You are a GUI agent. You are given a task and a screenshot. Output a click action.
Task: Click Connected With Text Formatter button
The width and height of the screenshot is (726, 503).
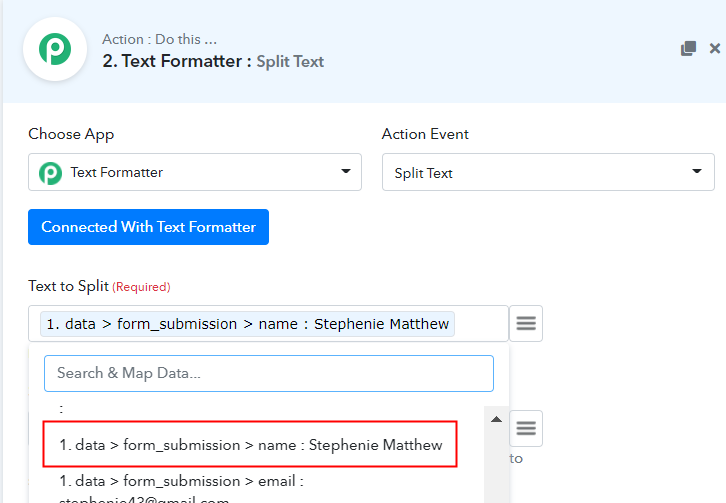[x=149, y=227]
